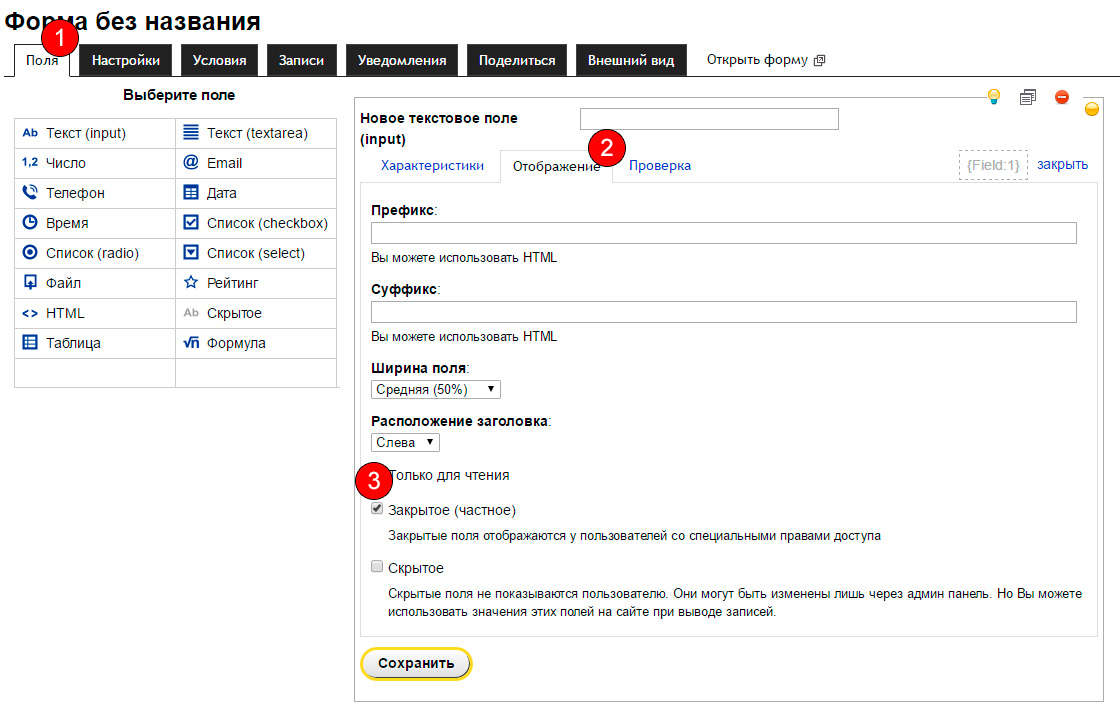Choose the Формула field type
This screenshot has width=1120, height=718.
tap(235, 343)
